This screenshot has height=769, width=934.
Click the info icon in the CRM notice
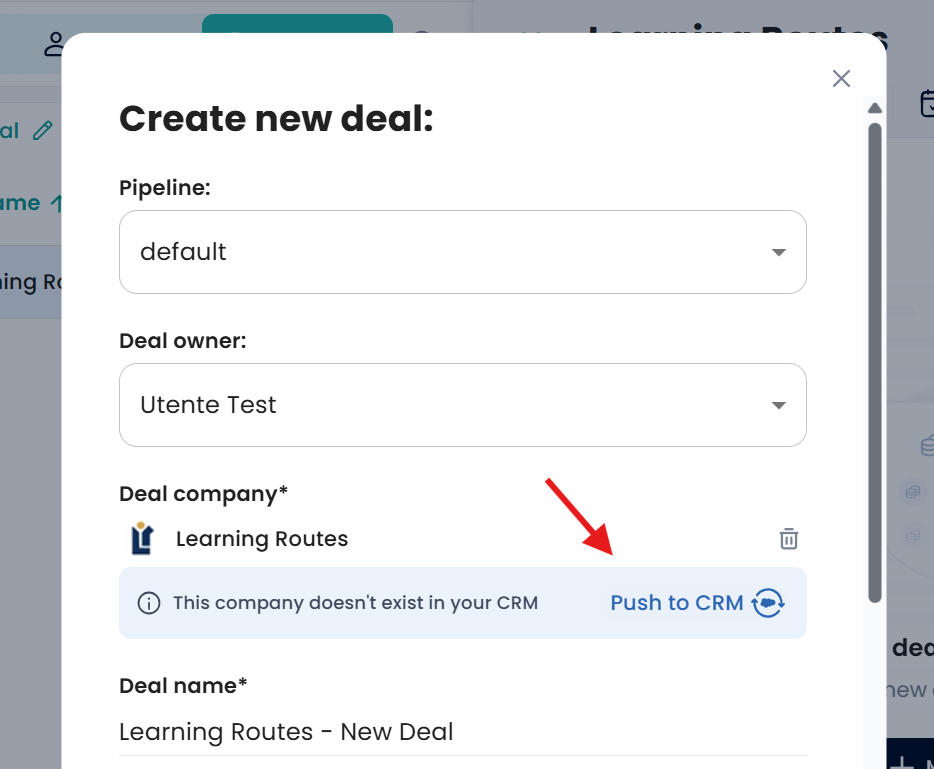tap(148, 603)
